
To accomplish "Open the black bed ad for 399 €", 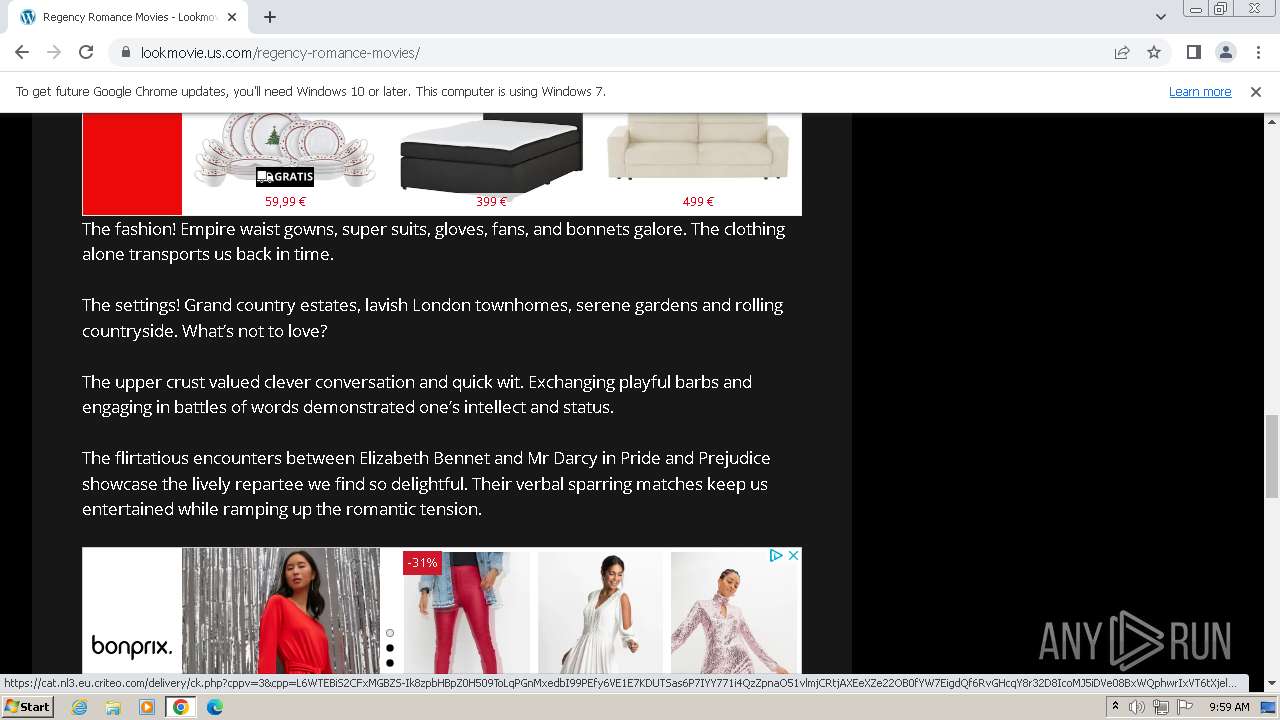I will click(491, 162).
